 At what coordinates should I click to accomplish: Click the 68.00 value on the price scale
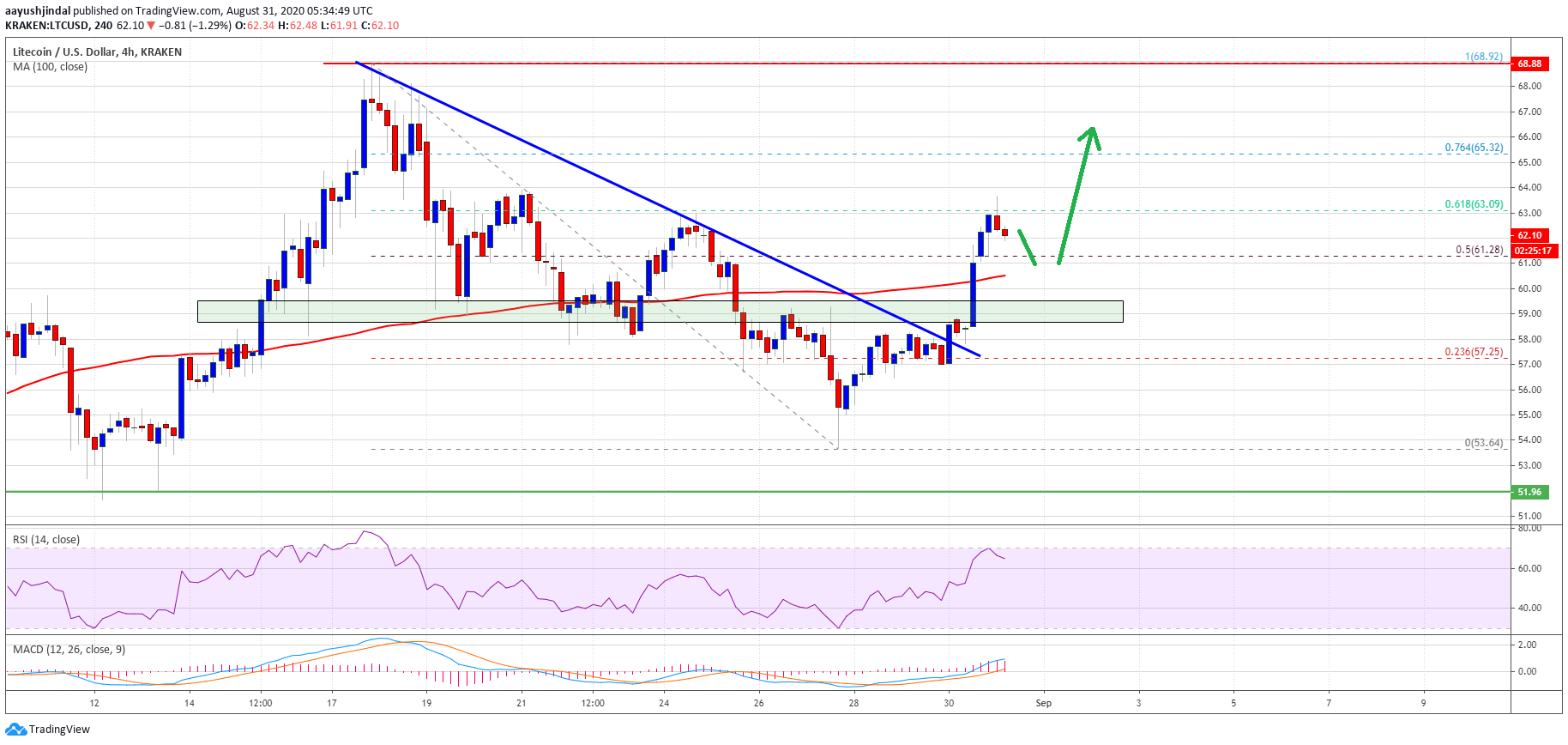(1529, 87)
